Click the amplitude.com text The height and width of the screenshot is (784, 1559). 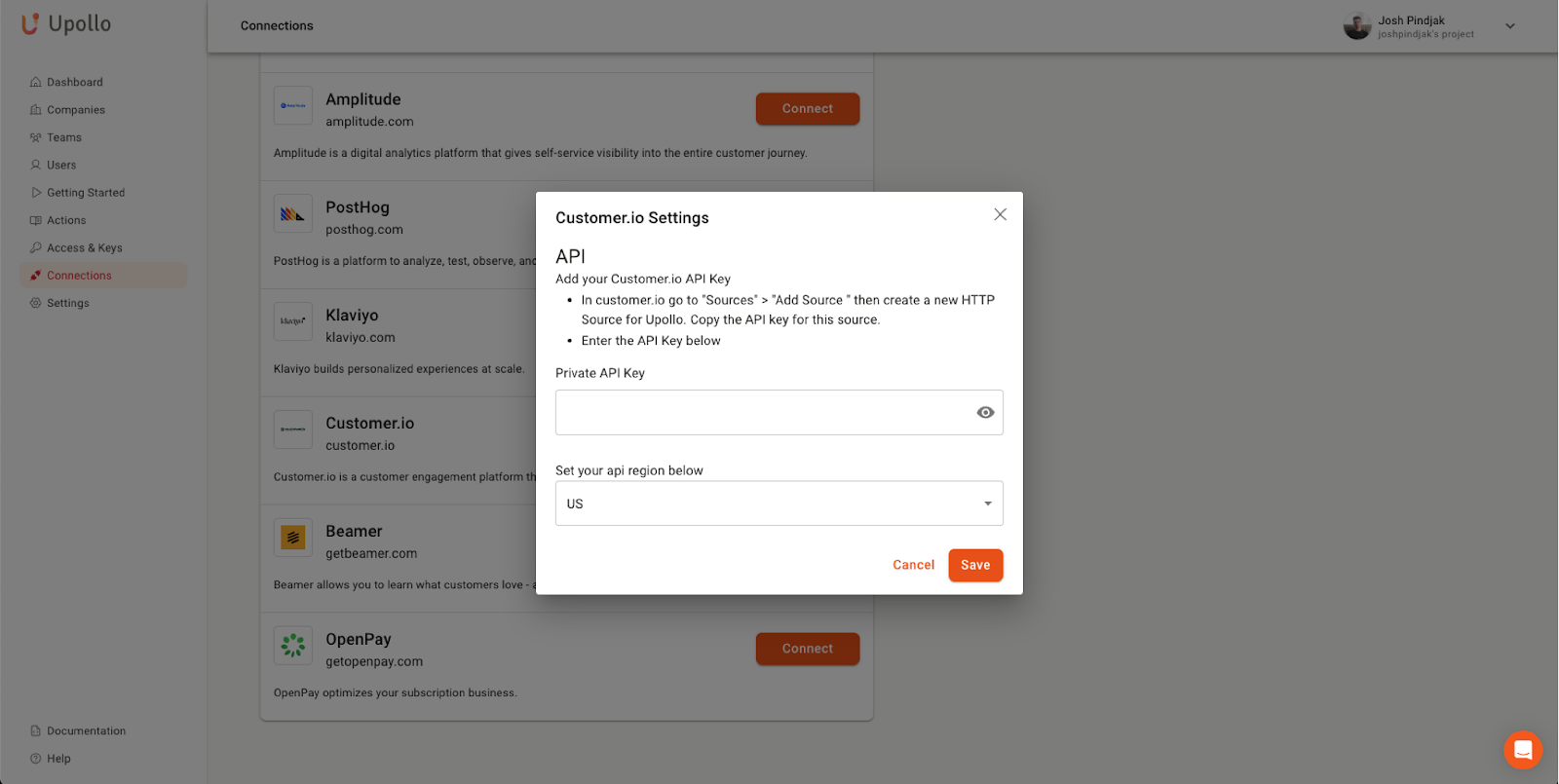[369, 122]
